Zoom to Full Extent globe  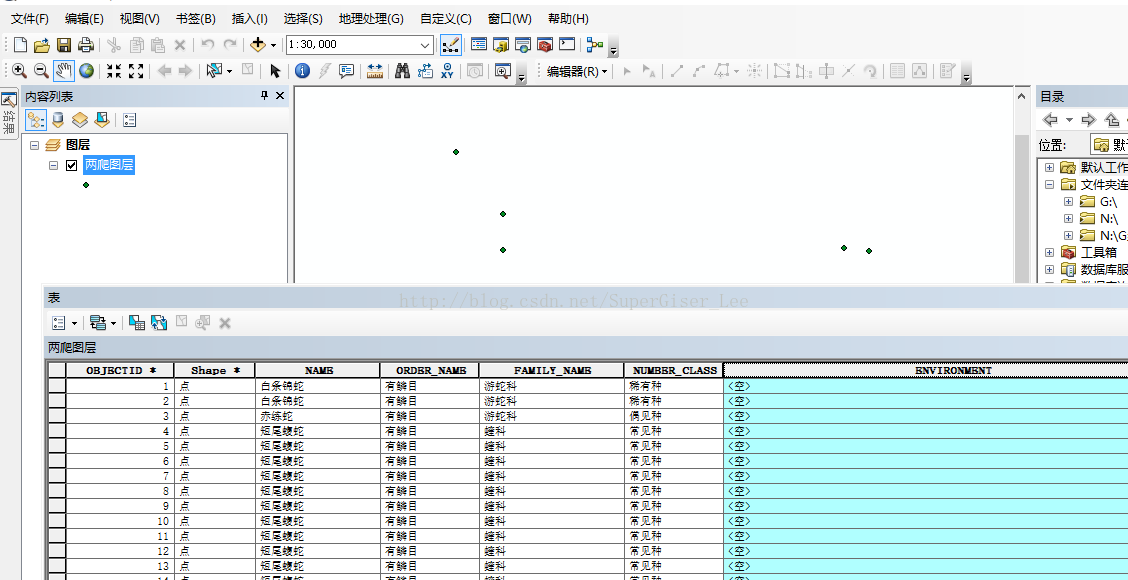86,71
